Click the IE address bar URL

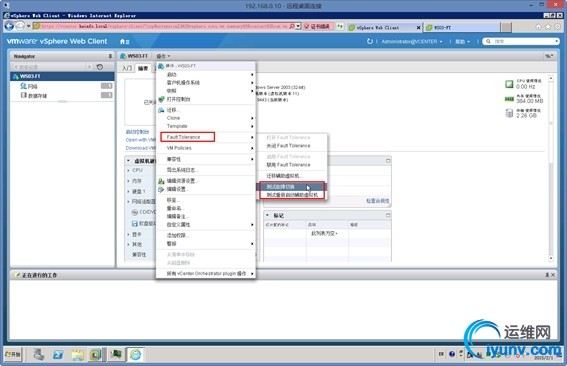click(x=165, y=26)
